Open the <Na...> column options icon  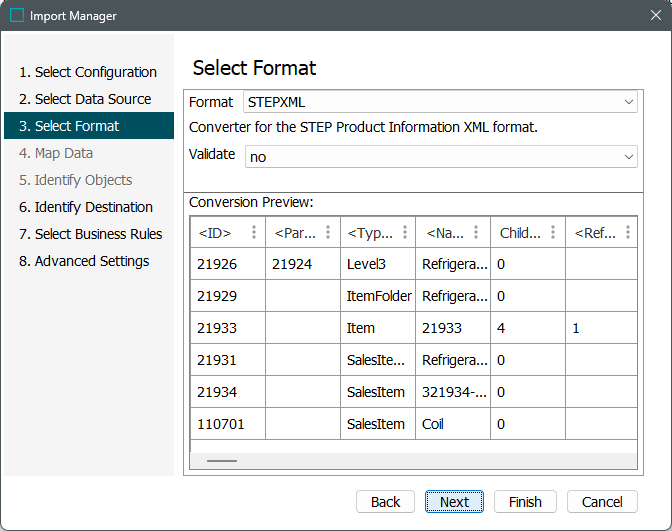coord(479,233)
